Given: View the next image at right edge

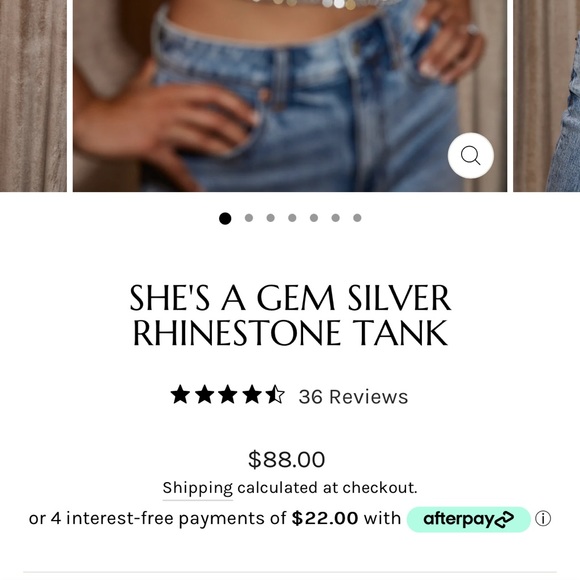Looking at the screenshot, I should (x=546, y=96).
